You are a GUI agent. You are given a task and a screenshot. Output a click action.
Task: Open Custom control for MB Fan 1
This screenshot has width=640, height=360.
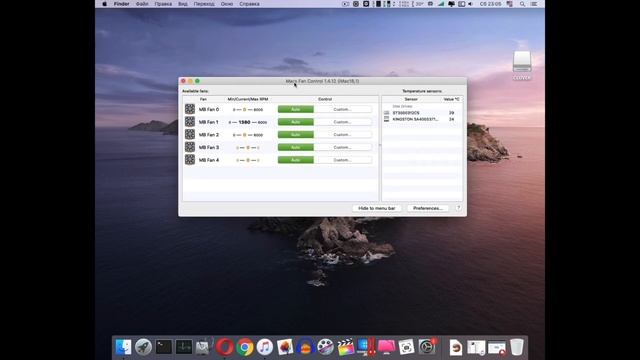click(342, 122)
